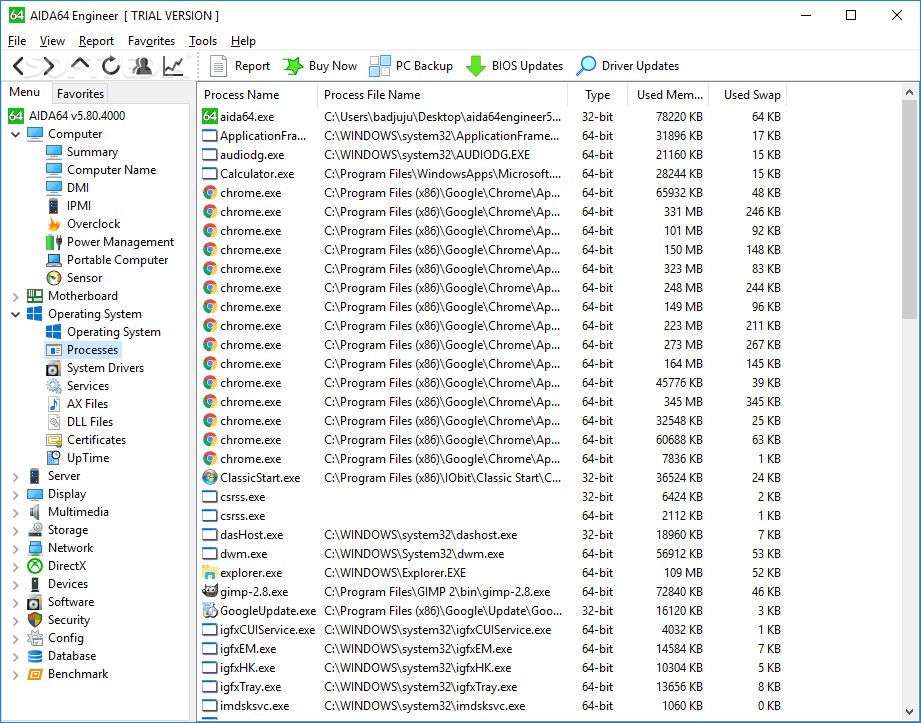Select the gimp-2.8.exe process row
This screenshot has height=723, width=921.
click(492, 592)
